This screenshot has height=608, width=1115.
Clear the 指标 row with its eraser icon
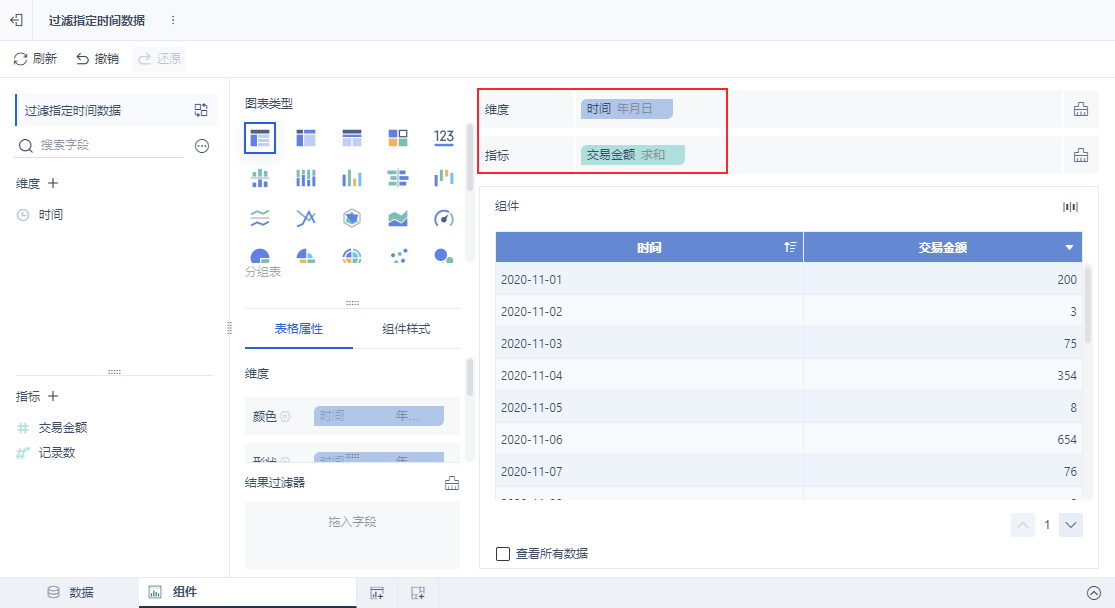tap(1081, 155)
